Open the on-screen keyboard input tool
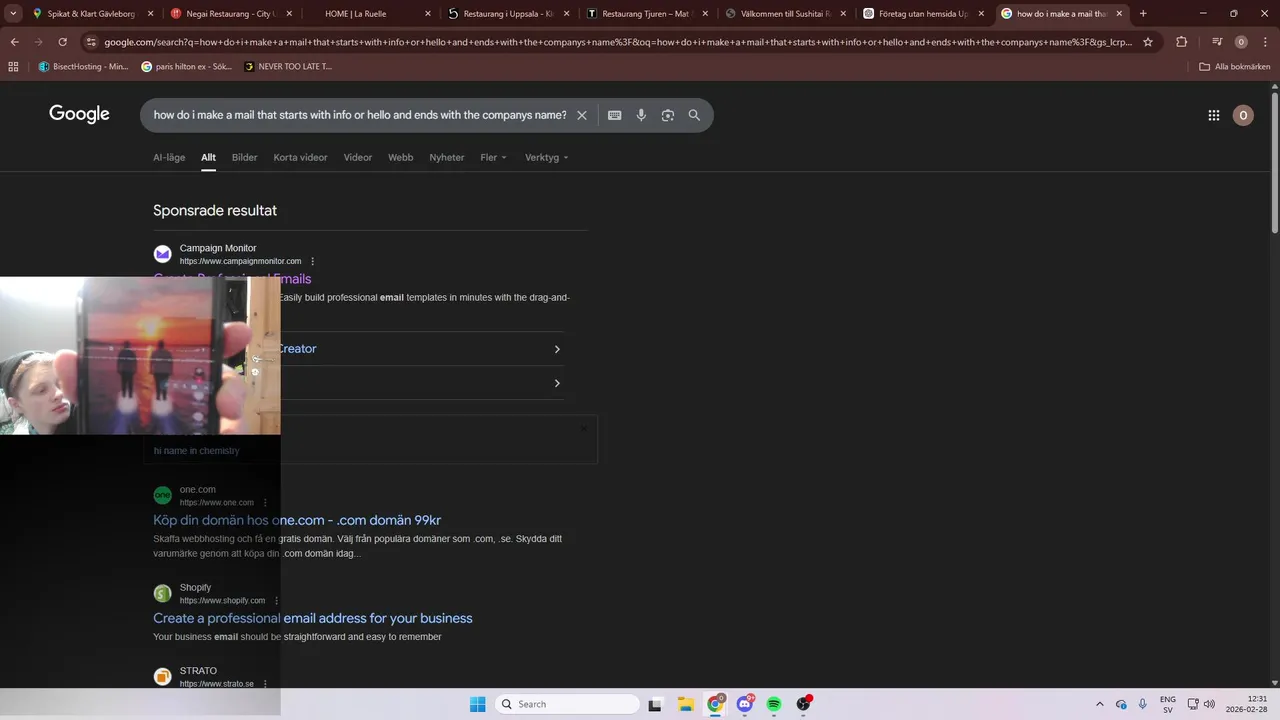The width and height of the screenshot is (1280, 720). tap(614, 115)
